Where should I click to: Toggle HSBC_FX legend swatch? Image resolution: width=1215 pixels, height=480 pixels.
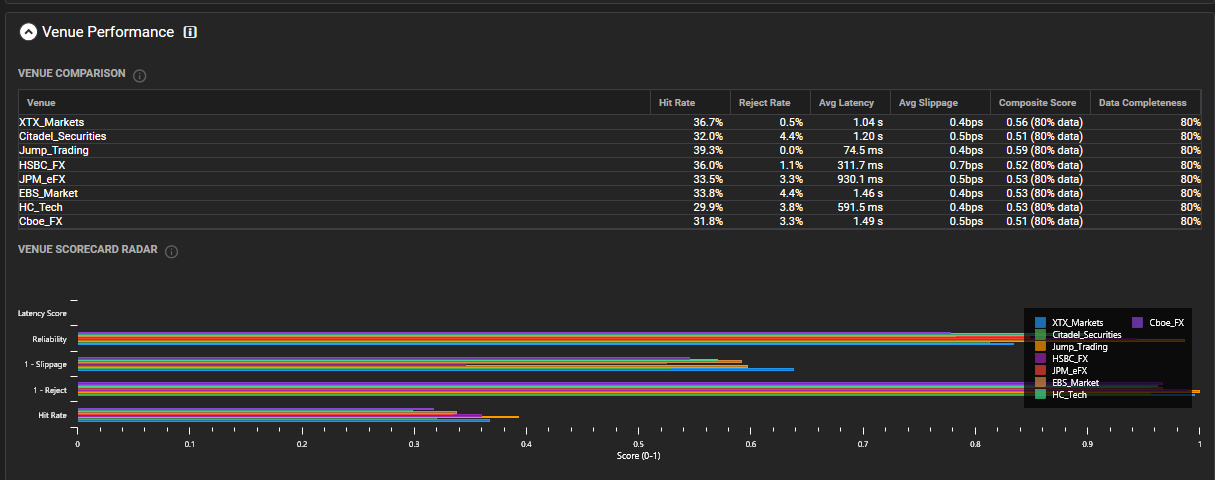click(1041, 359)
